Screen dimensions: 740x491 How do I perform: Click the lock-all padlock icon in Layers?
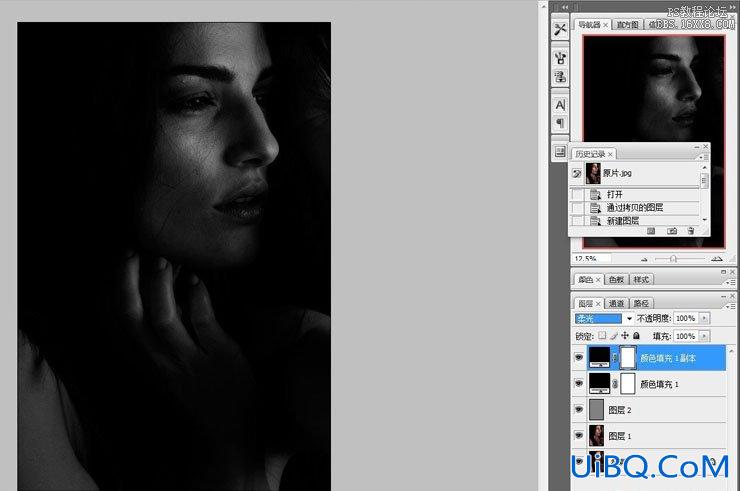[x=636, y=336]
